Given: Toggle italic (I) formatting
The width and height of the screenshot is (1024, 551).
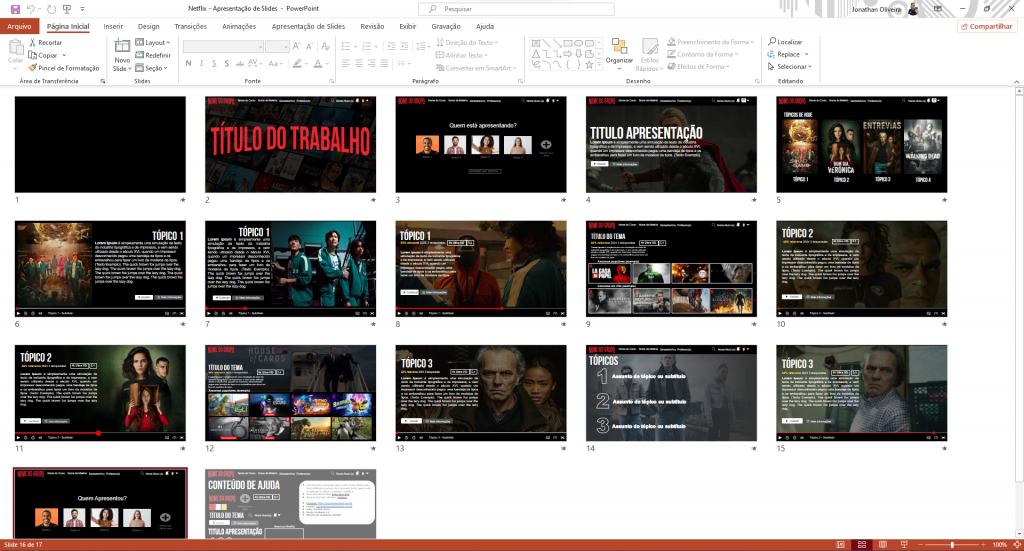Looking at the screenshot, I should (201, 63).
